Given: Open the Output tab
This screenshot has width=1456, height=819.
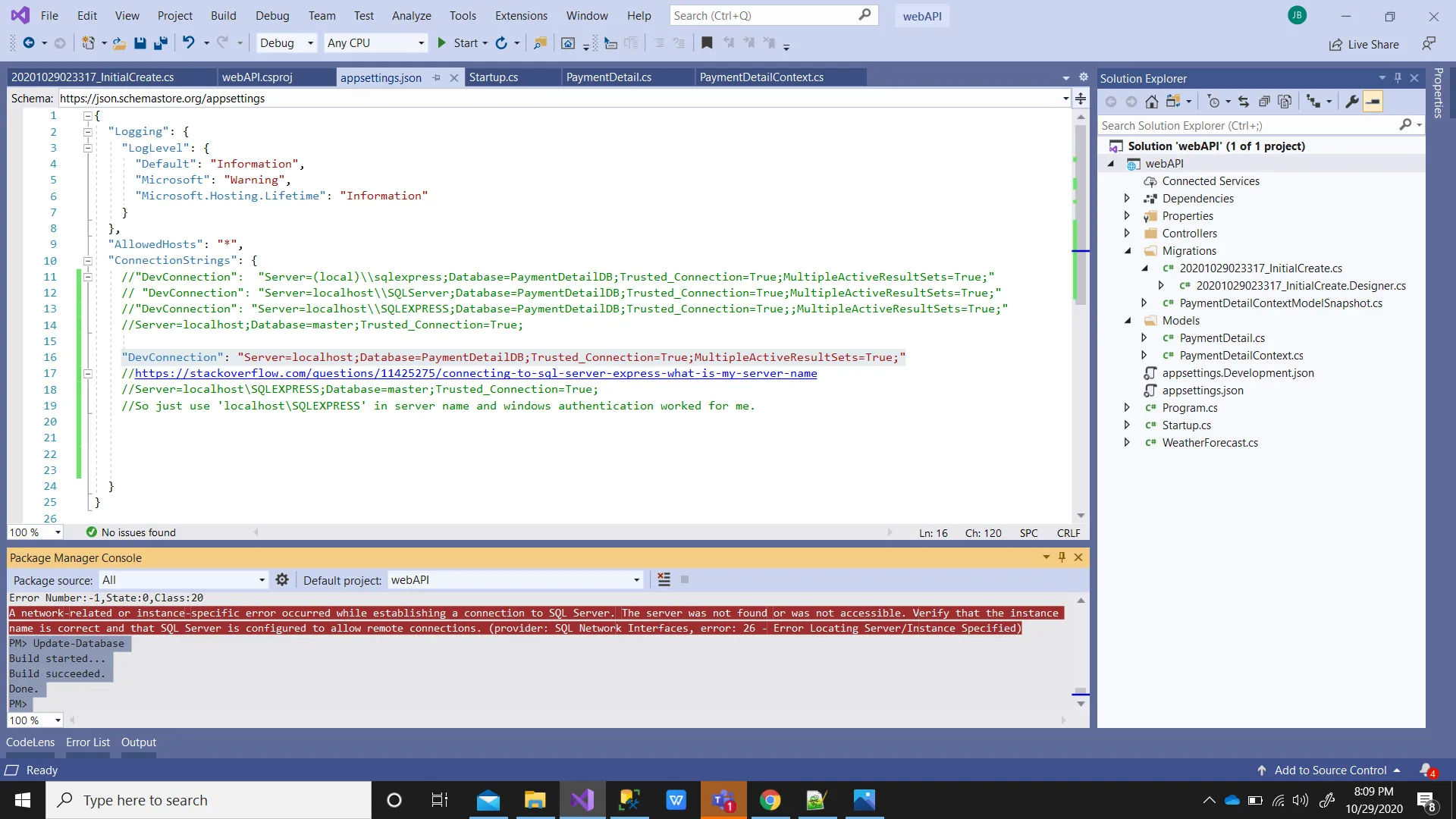Looking at the screenshot, I should click(139, 742).
